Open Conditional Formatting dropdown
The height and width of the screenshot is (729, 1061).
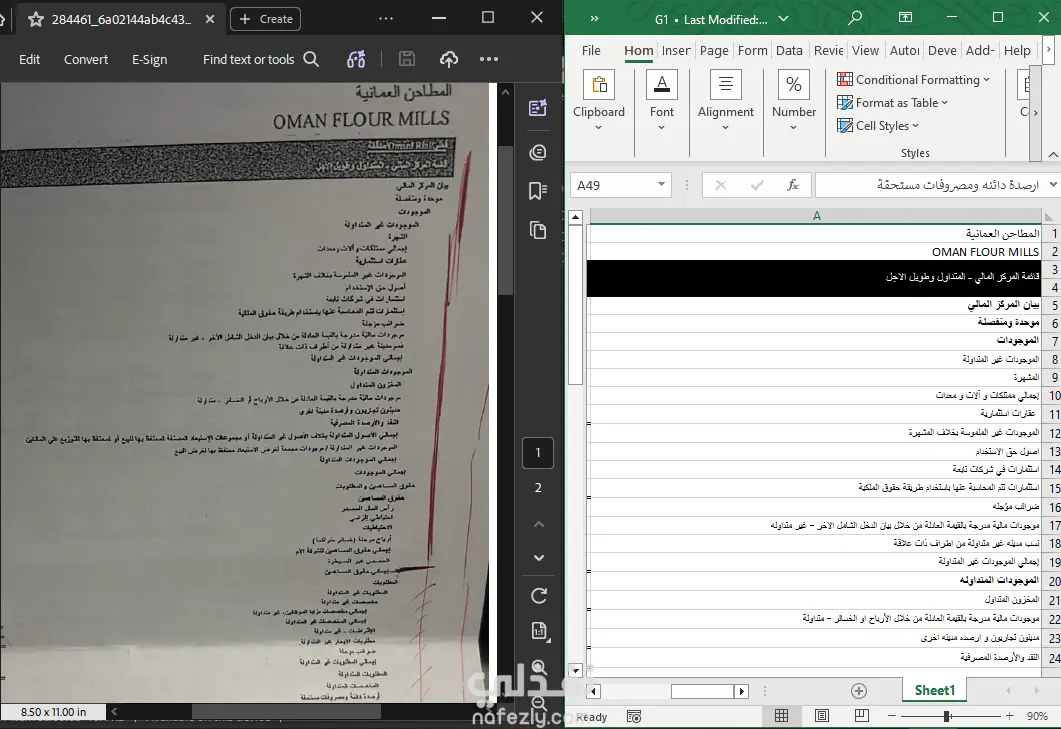pos(913,80)
